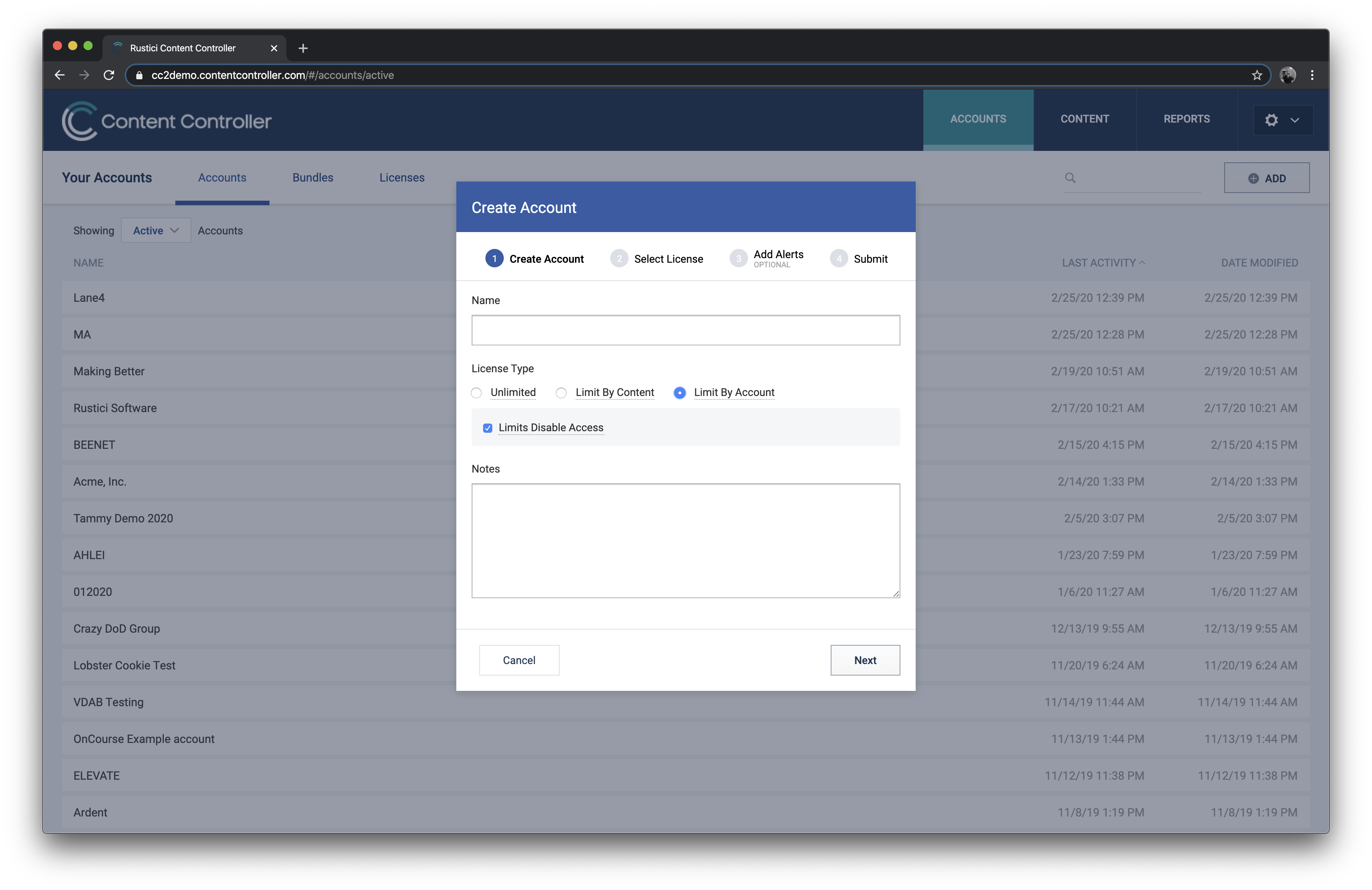Open a new browser tab
1372x890 pixels.
click(303, 48)
